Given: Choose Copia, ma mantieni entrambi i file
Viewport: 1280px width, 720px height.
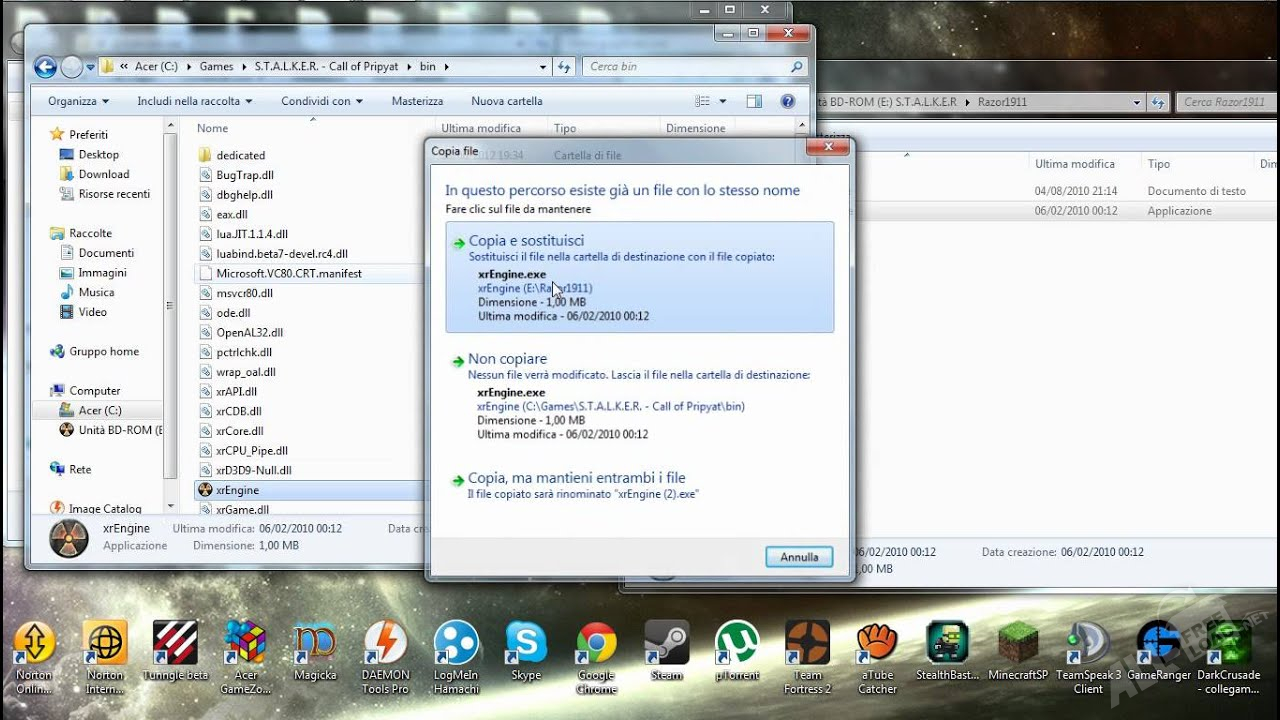Looking at the screenshot, I should point(576,478).
